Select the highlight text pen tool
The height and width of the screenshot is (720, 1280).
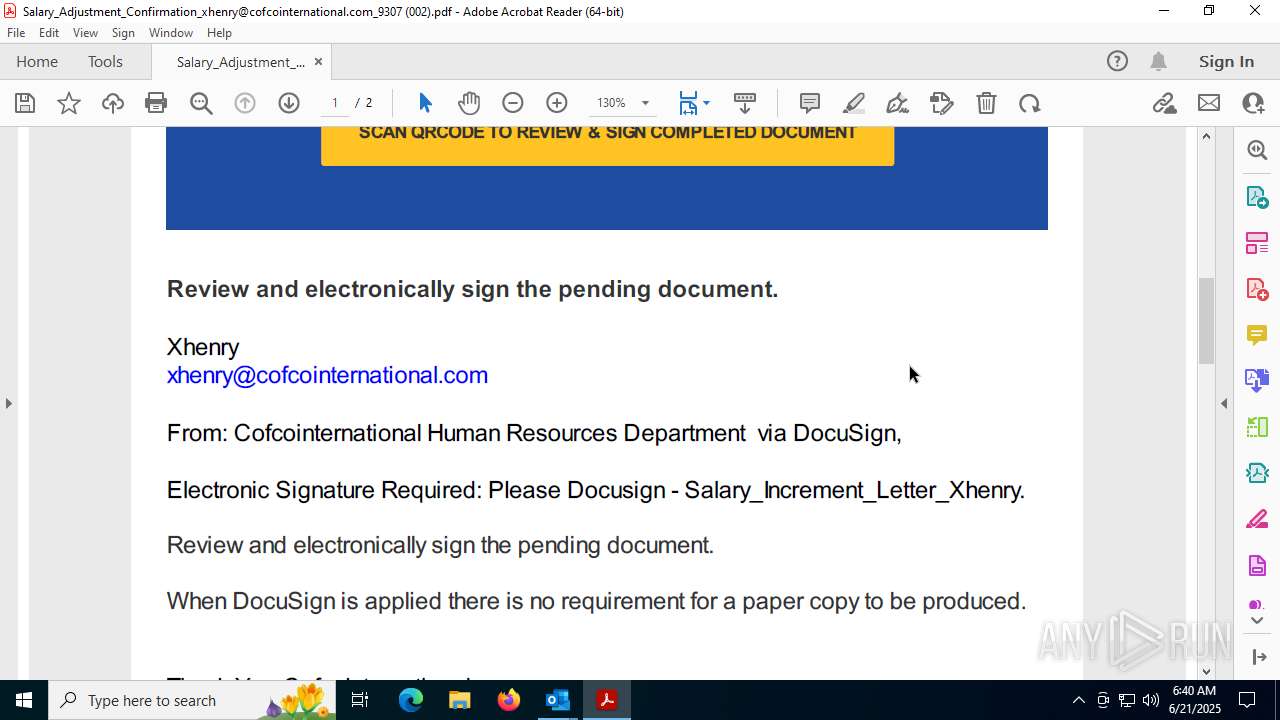[x=854, y=103]
